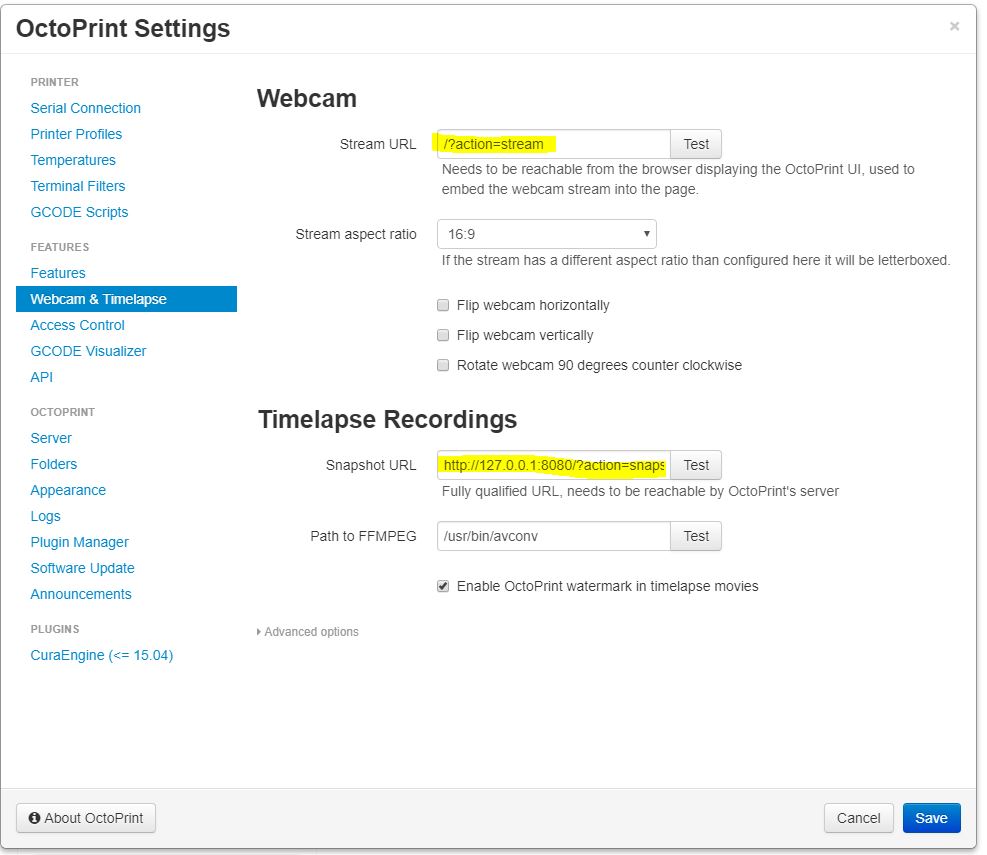Go to Plugin Manager section

[x=80, y=542]
